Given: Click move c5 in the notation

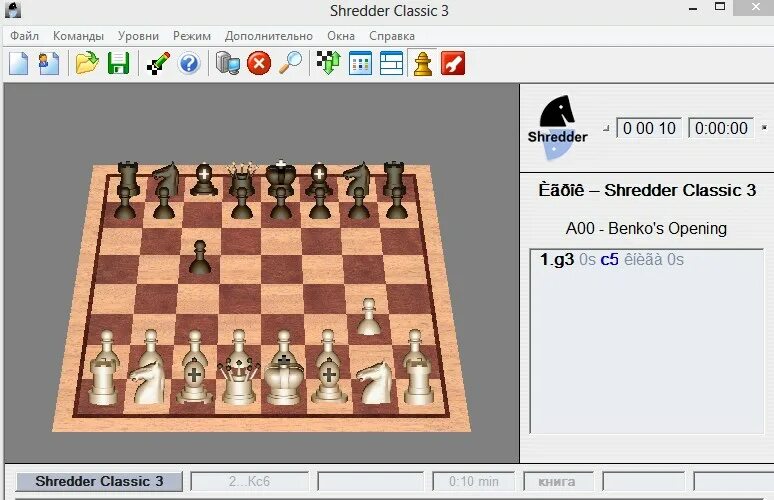Looking at the screenshot, I should pyautogui.click(x=609, y=260).
